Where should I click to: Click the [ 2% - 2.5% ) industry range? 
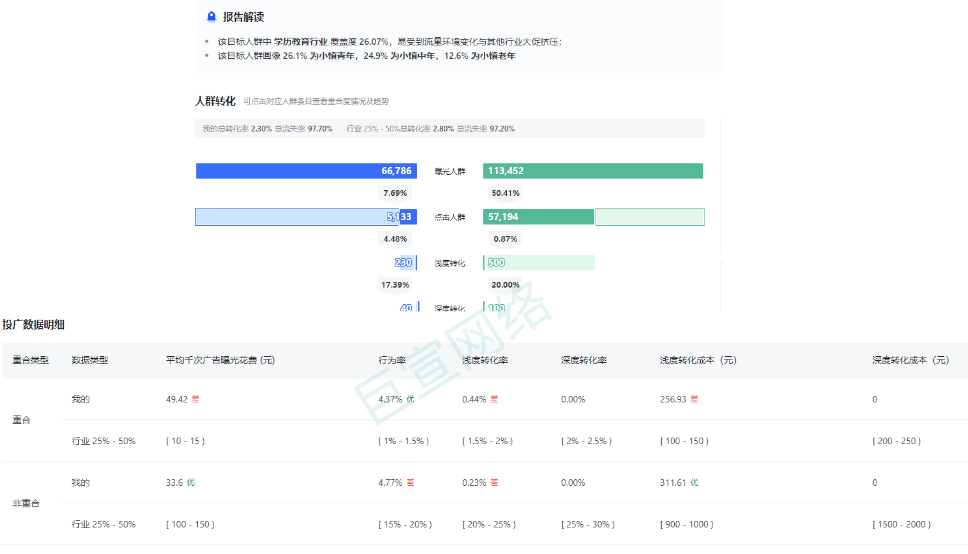[586, 441]
